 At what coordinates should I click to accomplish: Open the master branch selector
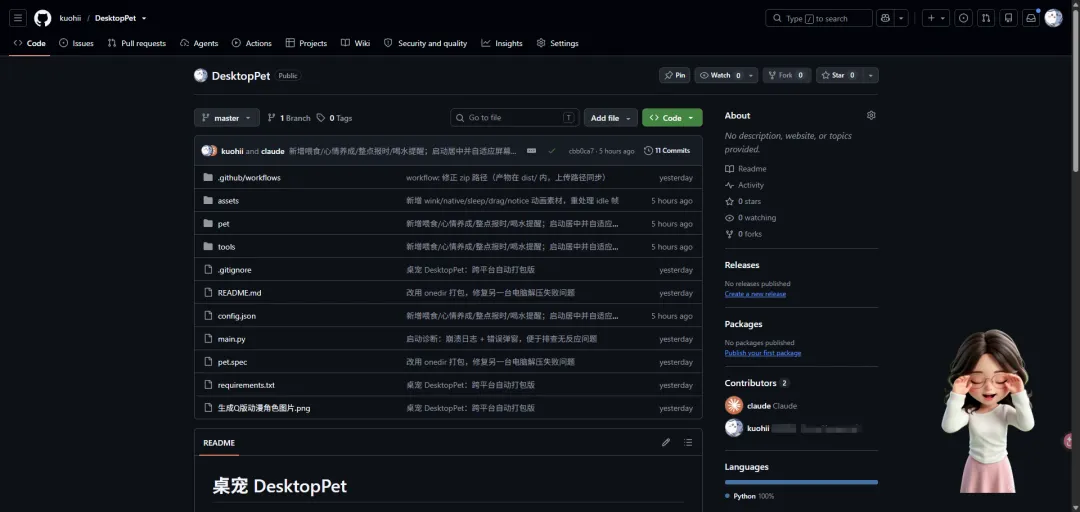(227, 118)
